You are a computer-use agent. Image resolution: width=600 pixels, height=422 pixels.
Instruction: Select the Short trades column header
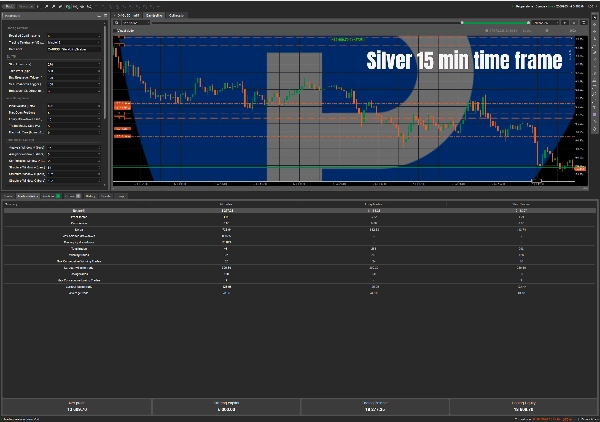pyautogui.click(x=521, y=204)
